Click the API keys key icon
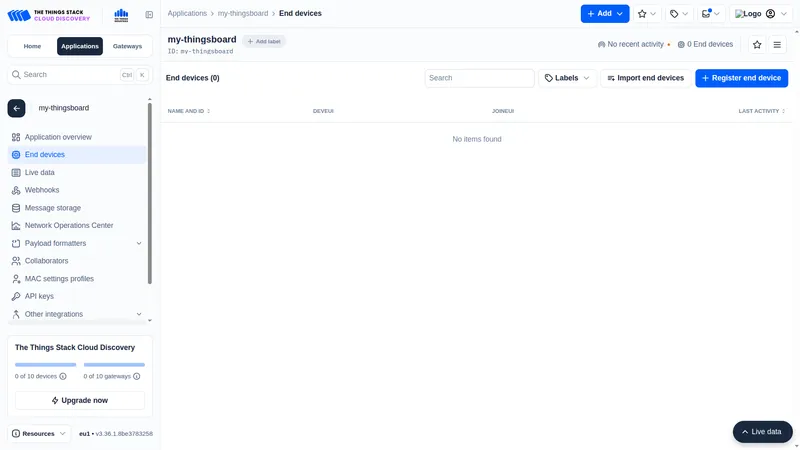This screenshot has width=800, height=450. 16,296
